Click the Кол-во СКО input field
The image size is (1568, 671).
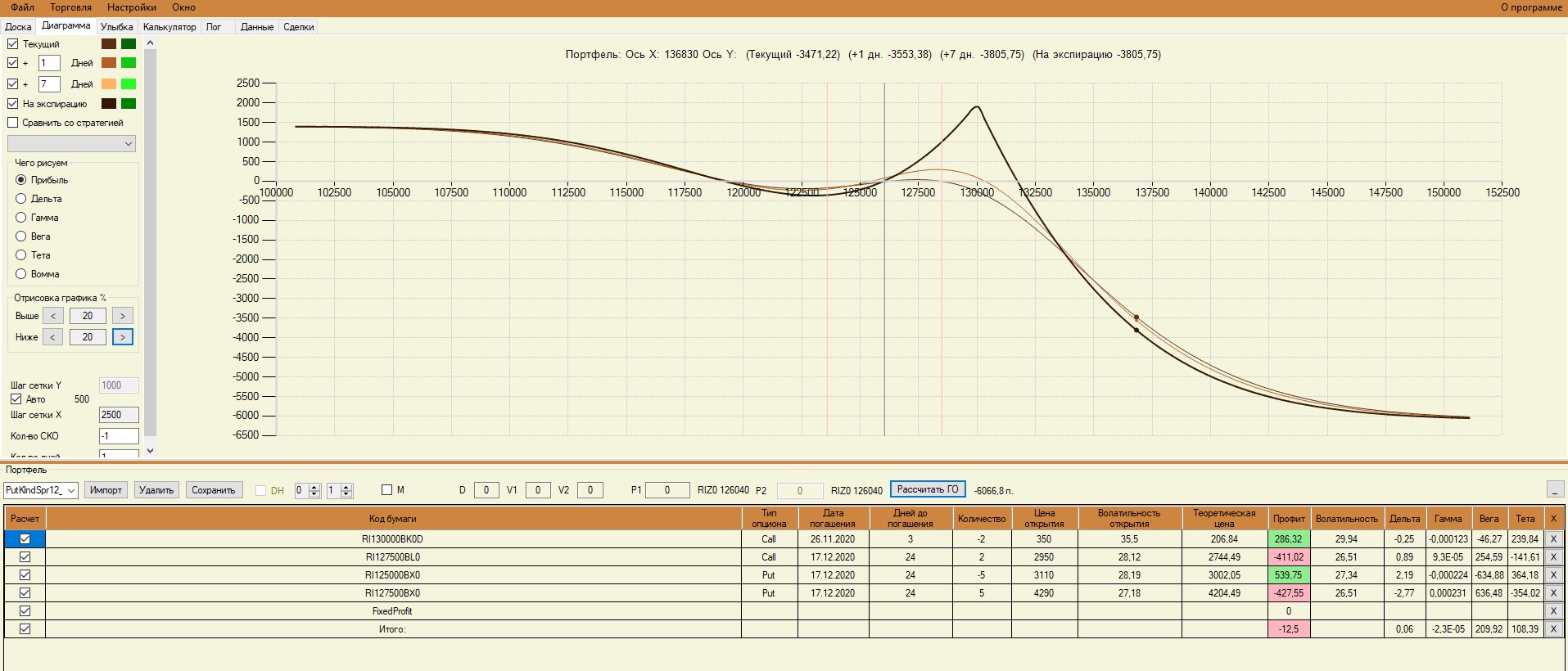pos(119,436)
